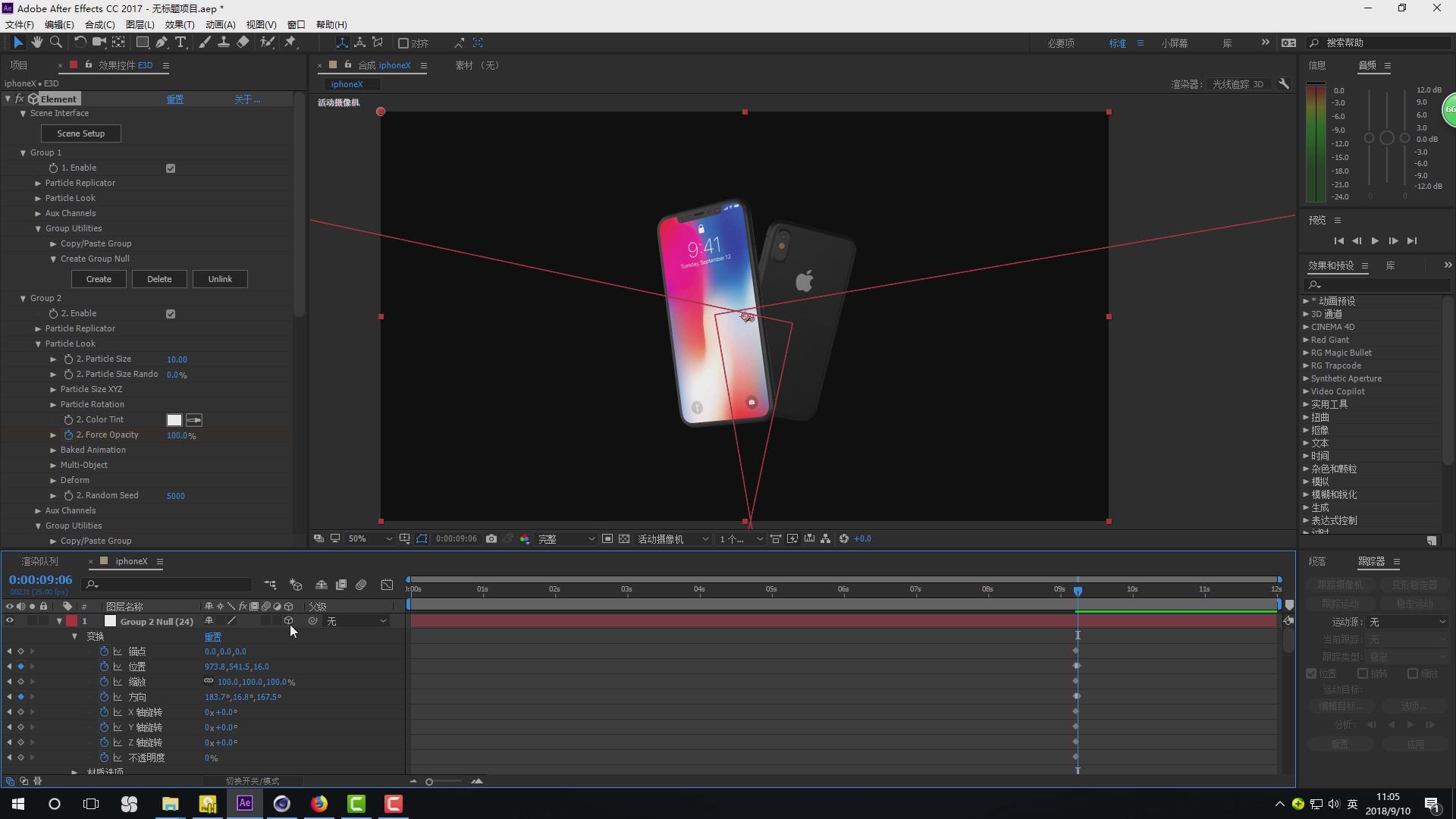This screenshot has width=1456, height=819.
Task: Click Create under Create Group Null
Action: pyautogui.click(x=99, y=279)
